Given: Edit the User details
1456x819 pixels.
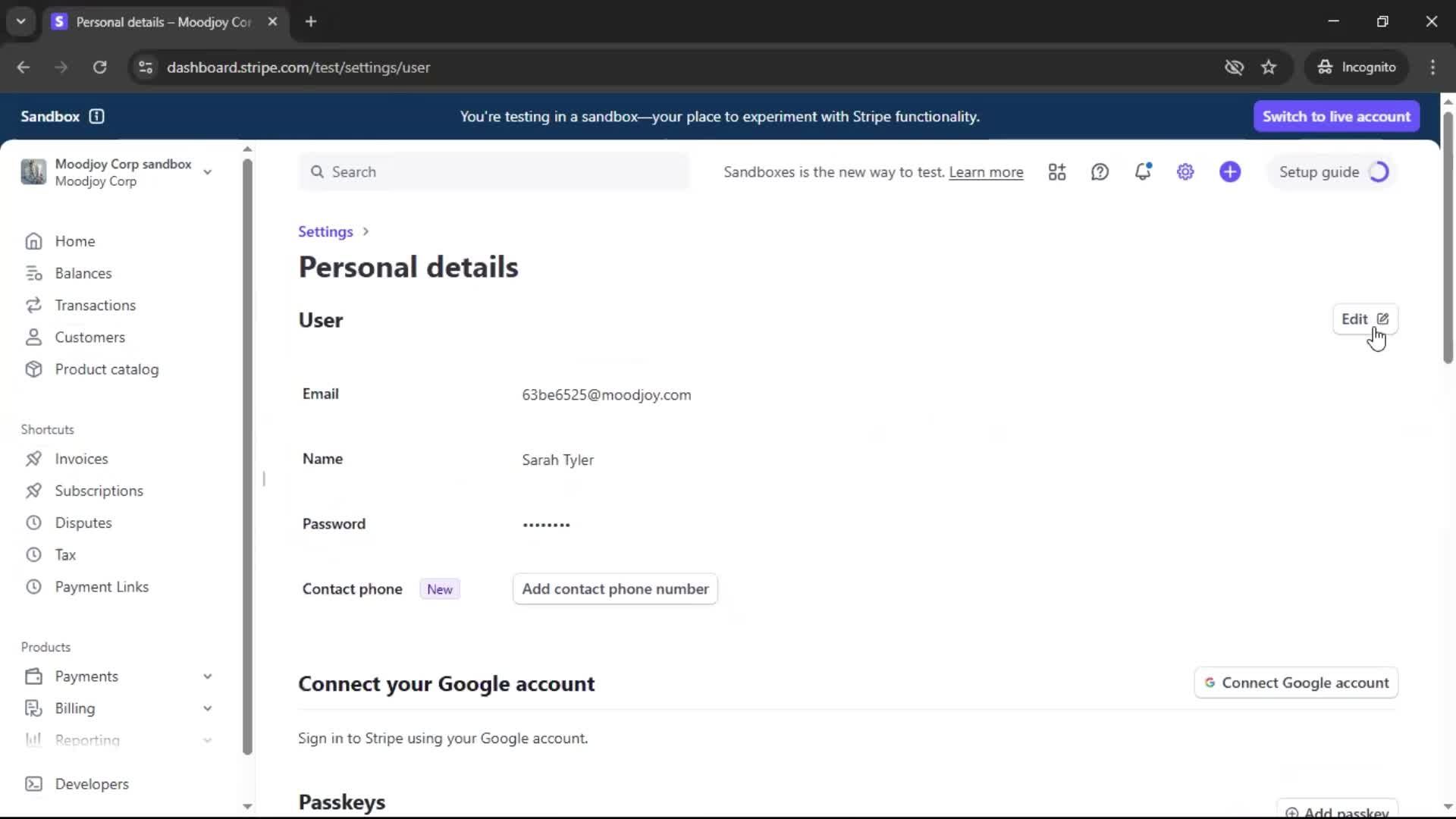Looking at the screenshot, I should click(x=1365, y=319).
